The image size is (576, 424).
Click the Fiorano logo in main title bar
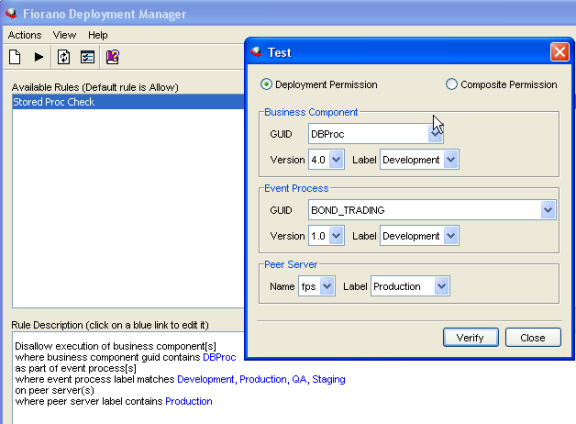[x=11, y=14]
